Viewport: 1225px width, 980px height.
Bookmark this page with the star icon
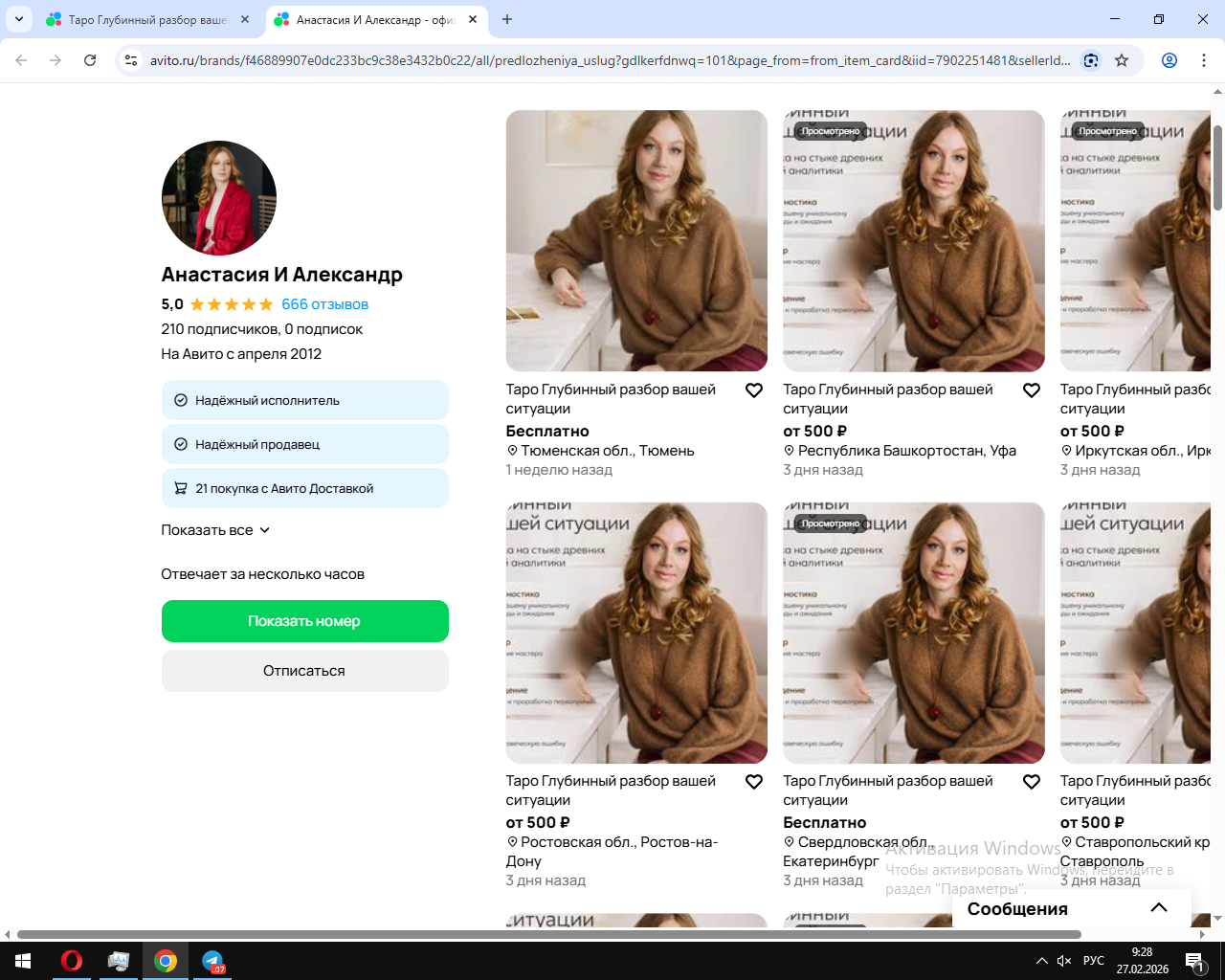pos(1122,60)
